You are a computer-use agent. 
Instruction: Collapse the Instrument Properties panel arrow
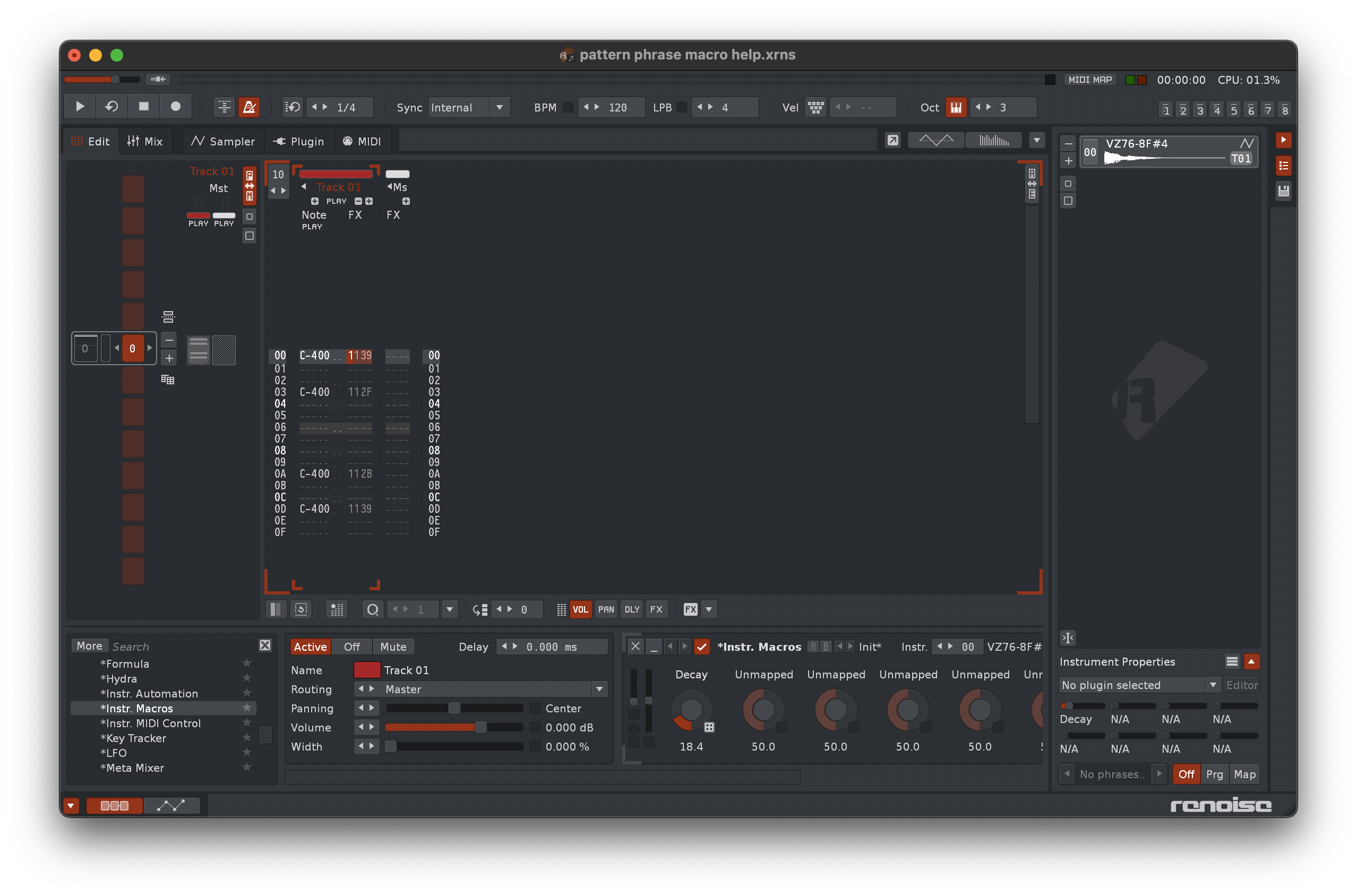coord(1251,662)
